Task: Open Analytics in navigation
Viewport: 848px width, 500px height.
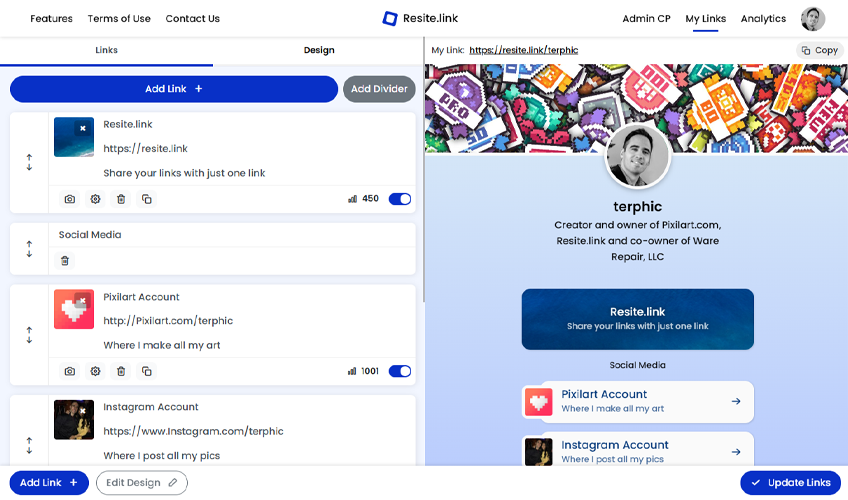Action: [763, 18]
